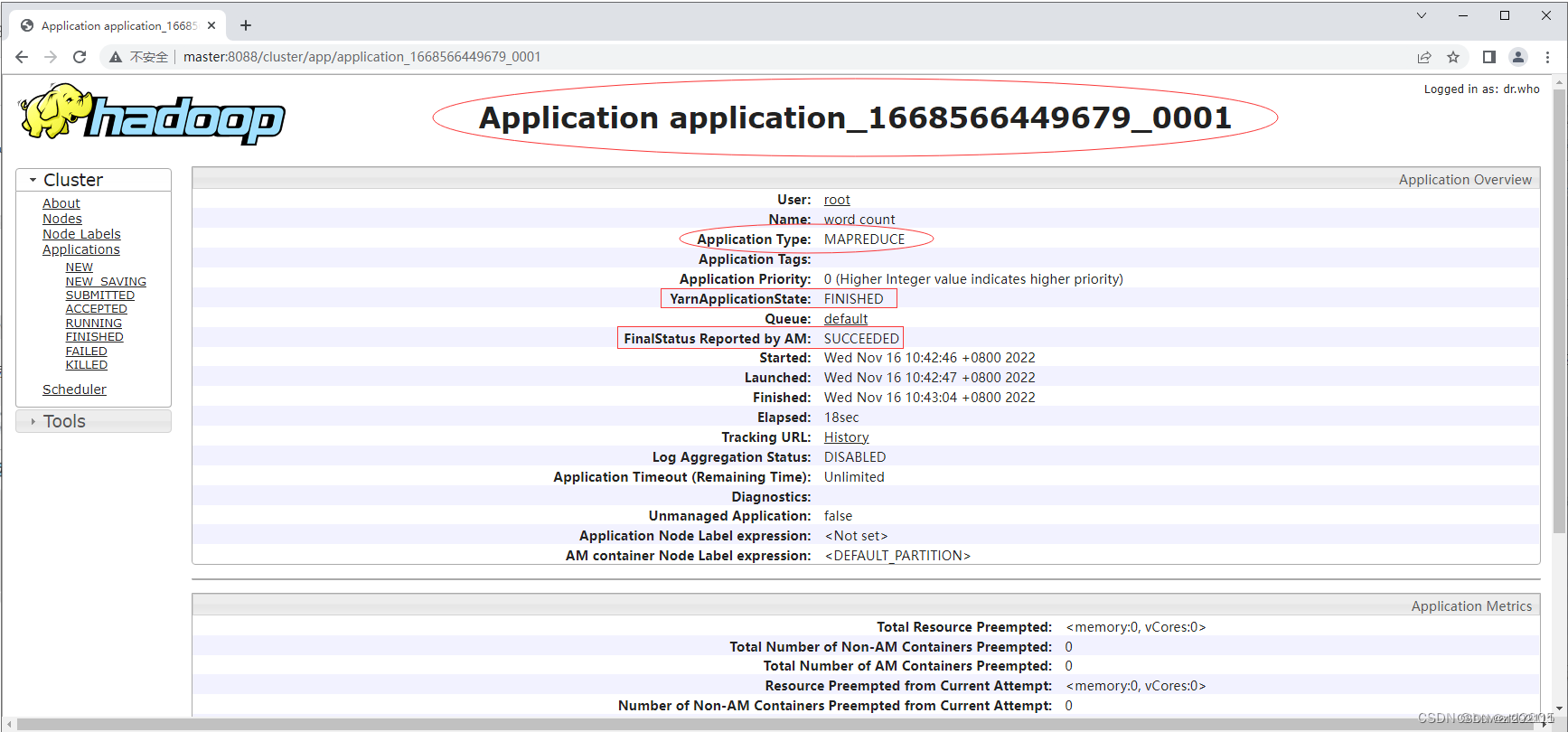Open a new browser tab
The image size is (1568, 732).
click(246, 25)
